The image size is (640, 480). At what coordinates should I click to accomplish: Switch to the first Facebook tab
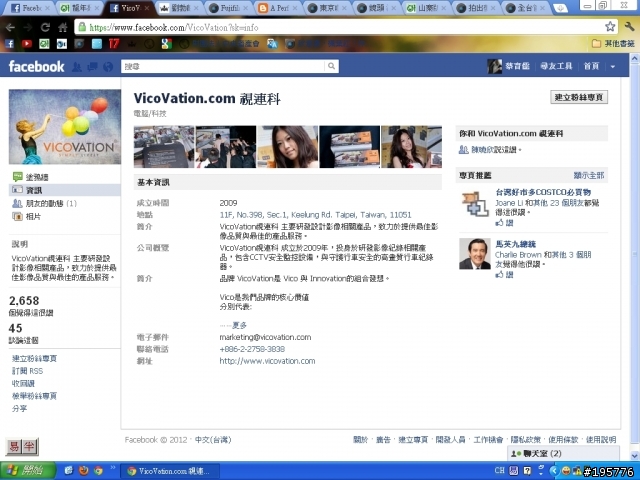coord(29,8)
